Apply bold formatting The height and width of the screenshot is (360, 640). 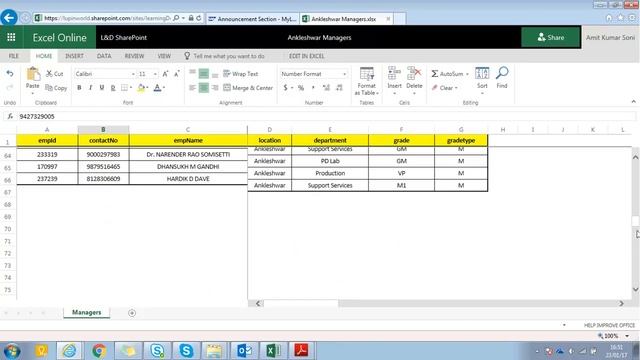pyautogui.click(x=79, y=88)
